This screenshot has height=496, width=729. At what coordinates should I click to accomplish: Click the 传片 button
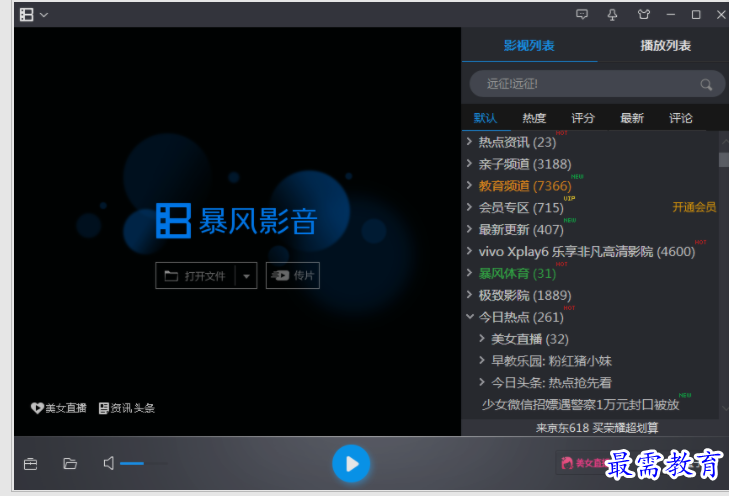coord(292,276)
